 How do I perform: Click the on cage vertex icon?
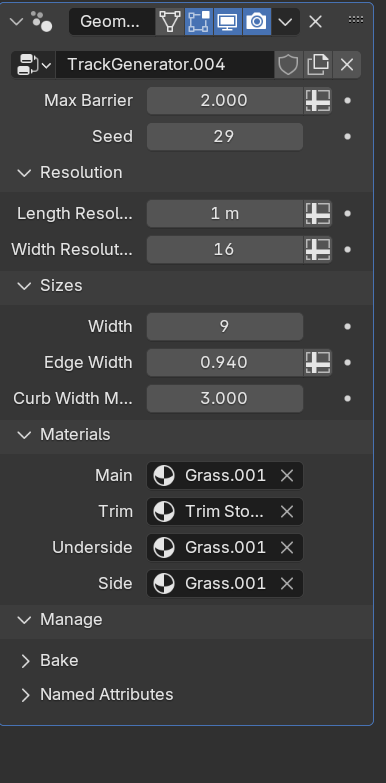(x=170, y=21)
